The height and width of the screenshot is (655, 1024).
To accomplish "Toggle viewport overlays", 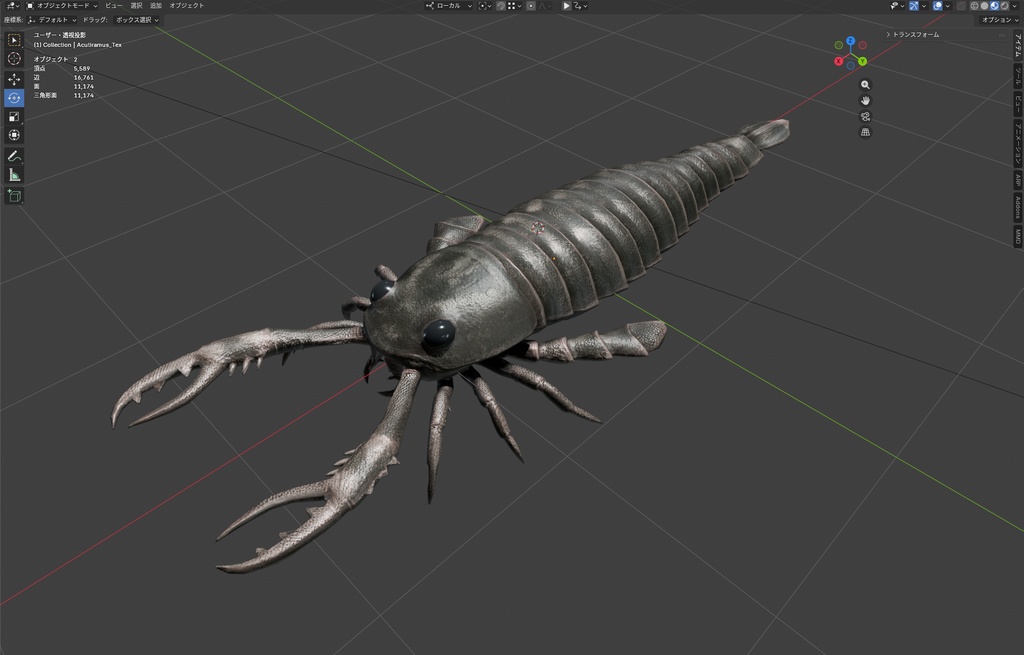I will 937,6.
